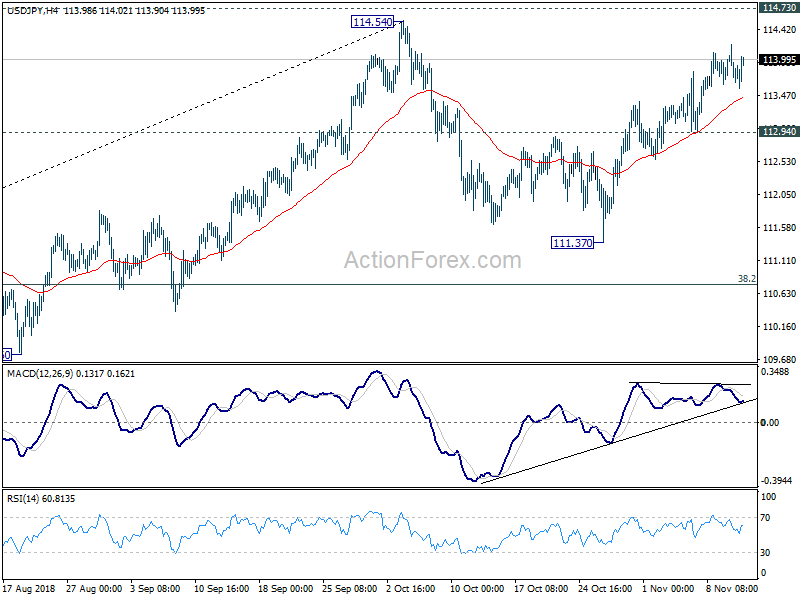Click the RSI(14) 60.8135 indicator label
800x600 pixels.
point(41,498)
